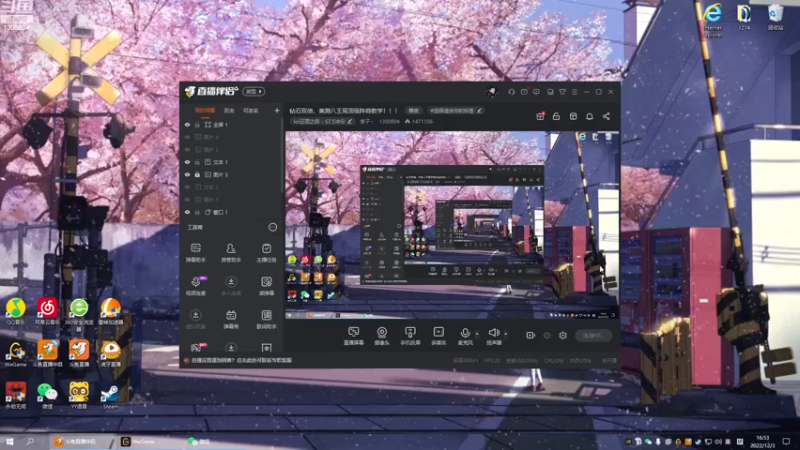Mute the 扬声器 speaker
The image size is (800, 450).
(493, 336)
